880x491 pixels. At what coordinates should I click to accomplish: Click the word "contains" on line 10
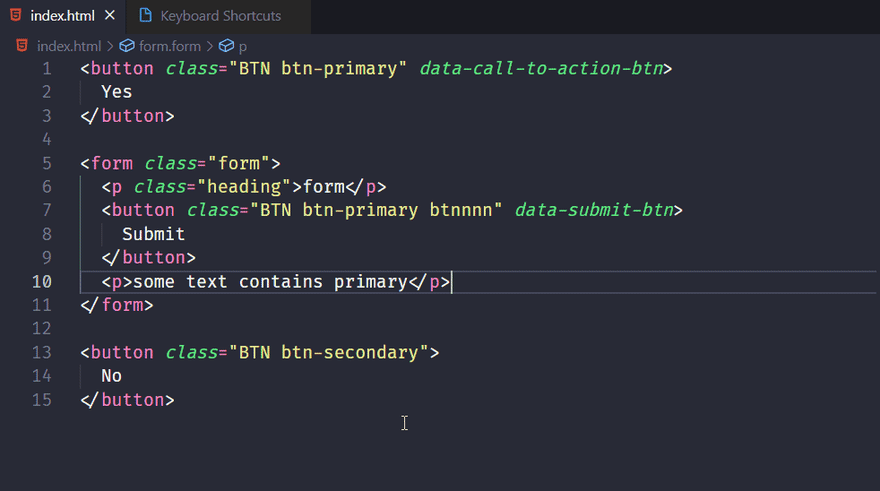[281, 282]
